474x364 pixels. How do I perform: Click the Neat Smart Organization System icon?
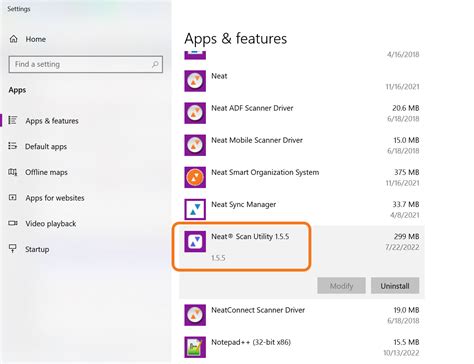195,177
